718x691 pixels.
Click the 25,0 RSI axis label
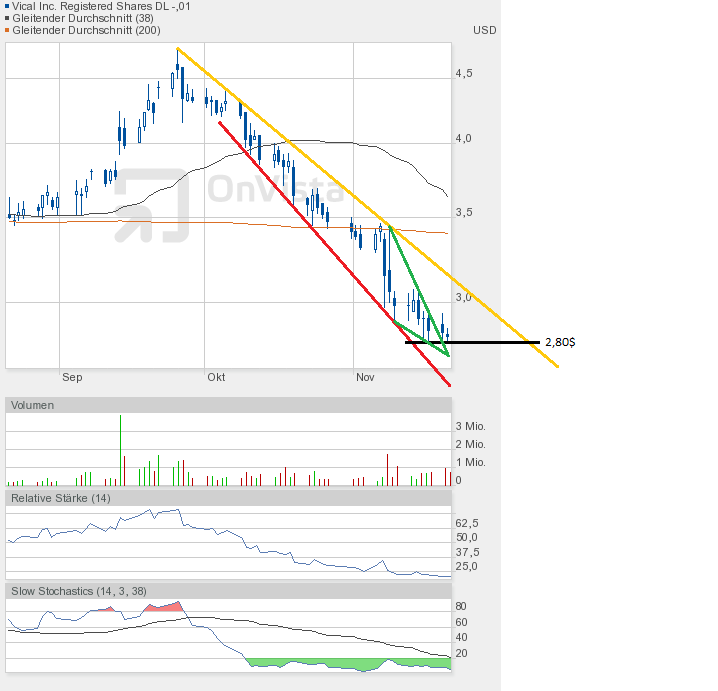pyautogui.click(x=467, y=566)
